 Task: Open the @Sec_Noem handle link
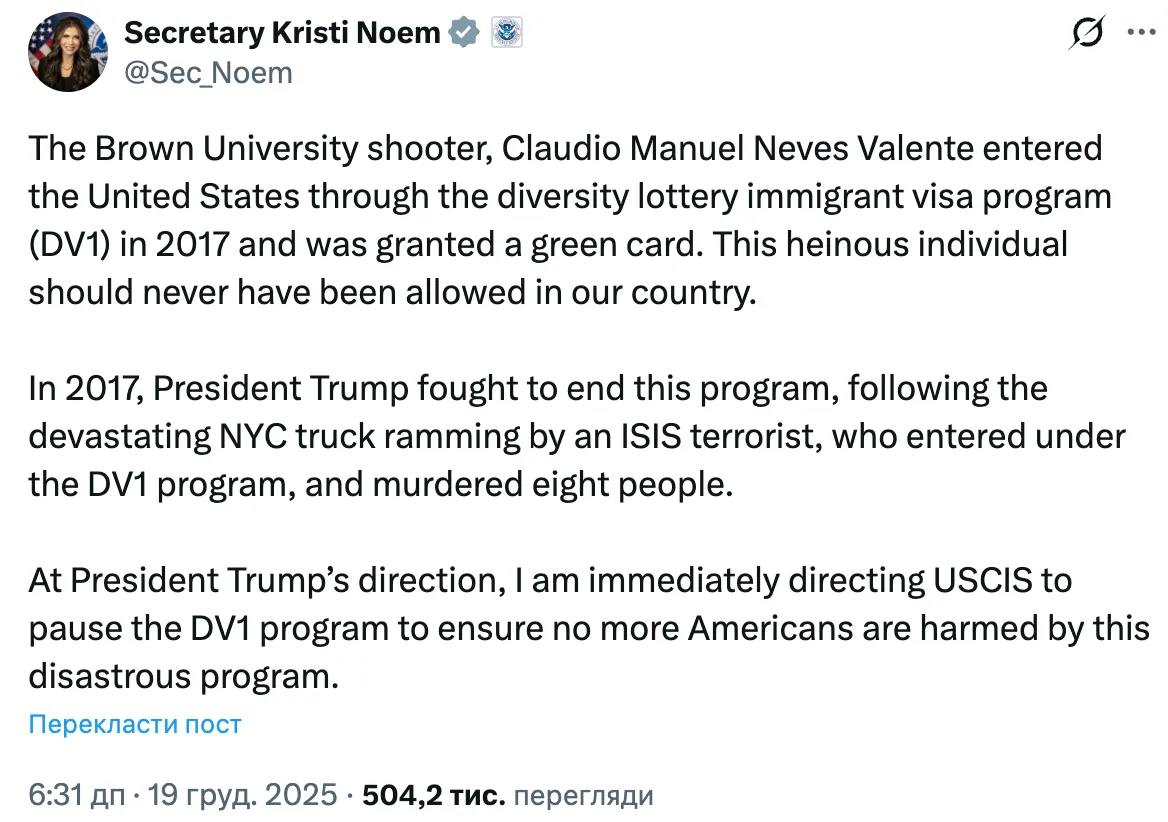207,72
